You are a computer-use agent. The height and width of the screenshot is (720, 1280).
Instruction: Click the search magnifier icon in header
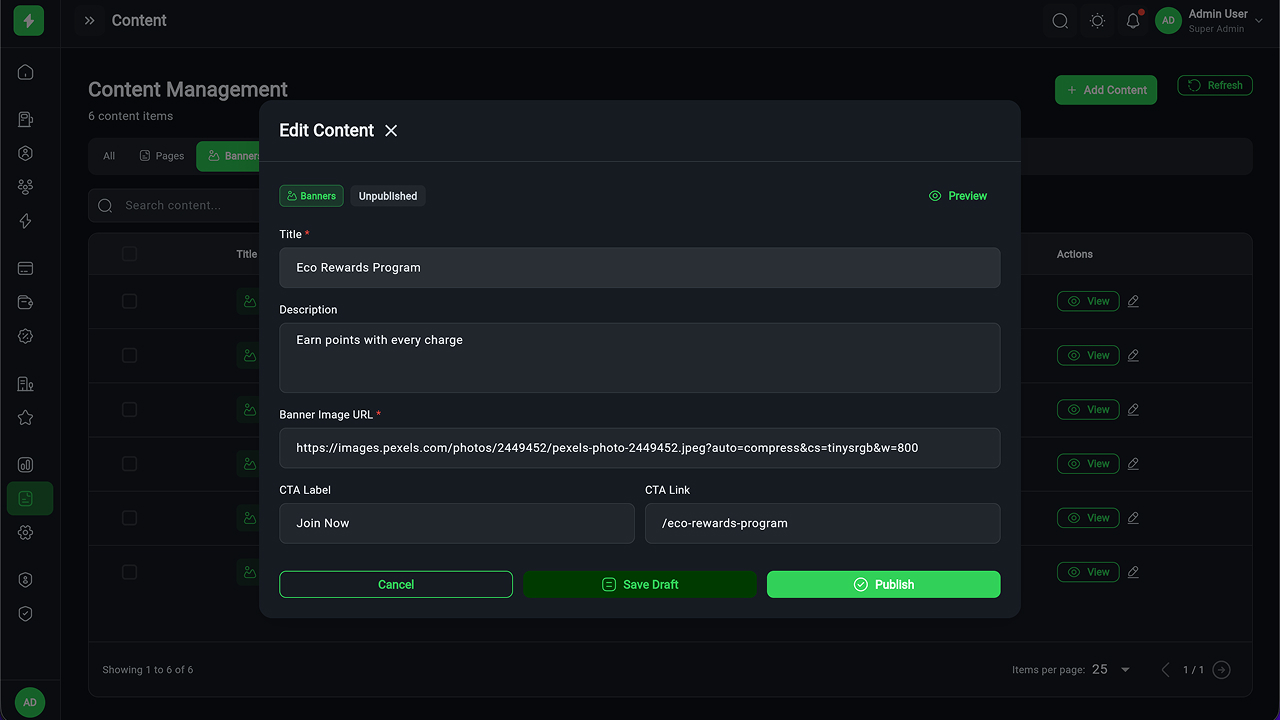click(x=1060, y=21)
